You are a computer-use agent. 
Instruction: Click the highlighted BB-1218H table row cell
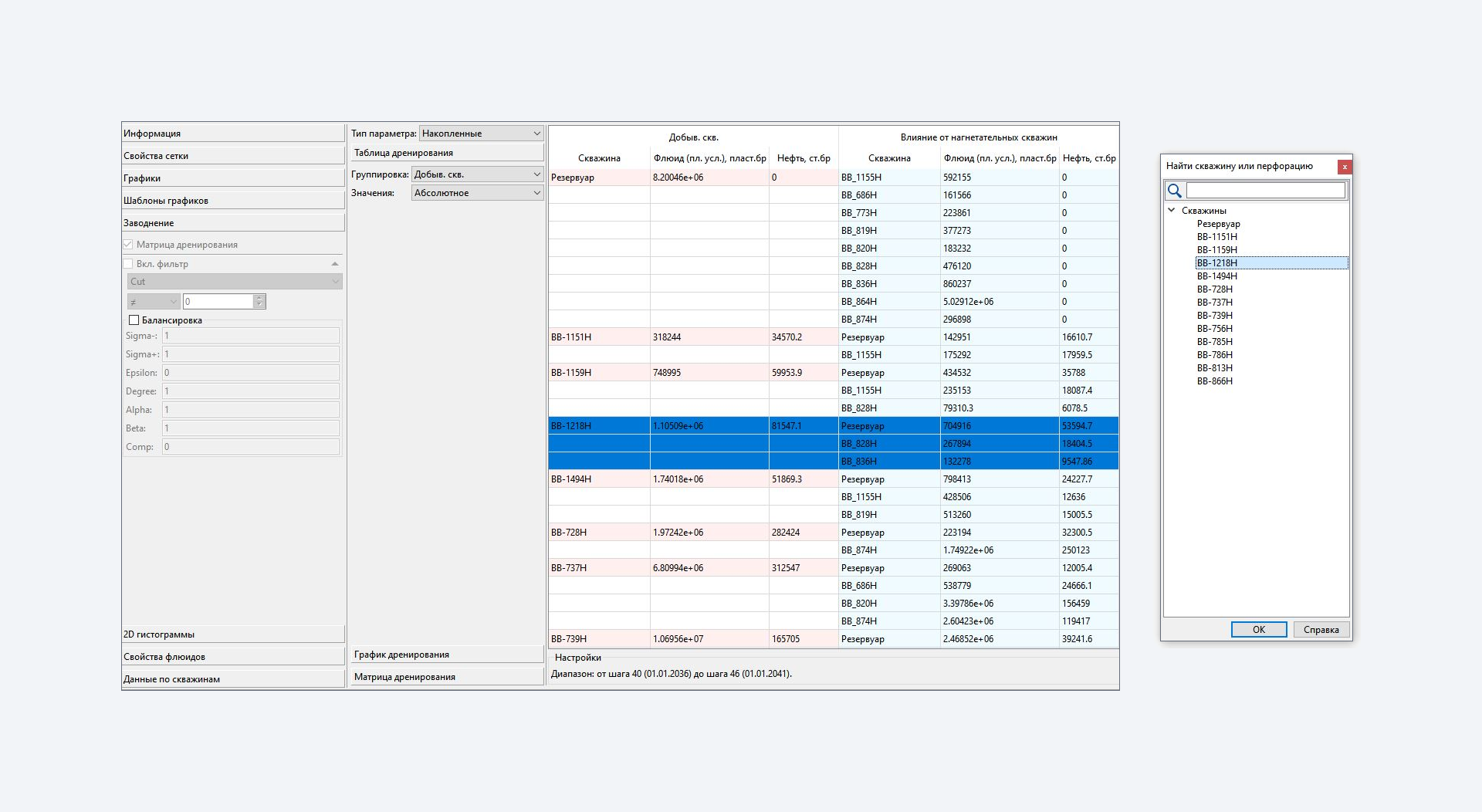pos(599,426)
